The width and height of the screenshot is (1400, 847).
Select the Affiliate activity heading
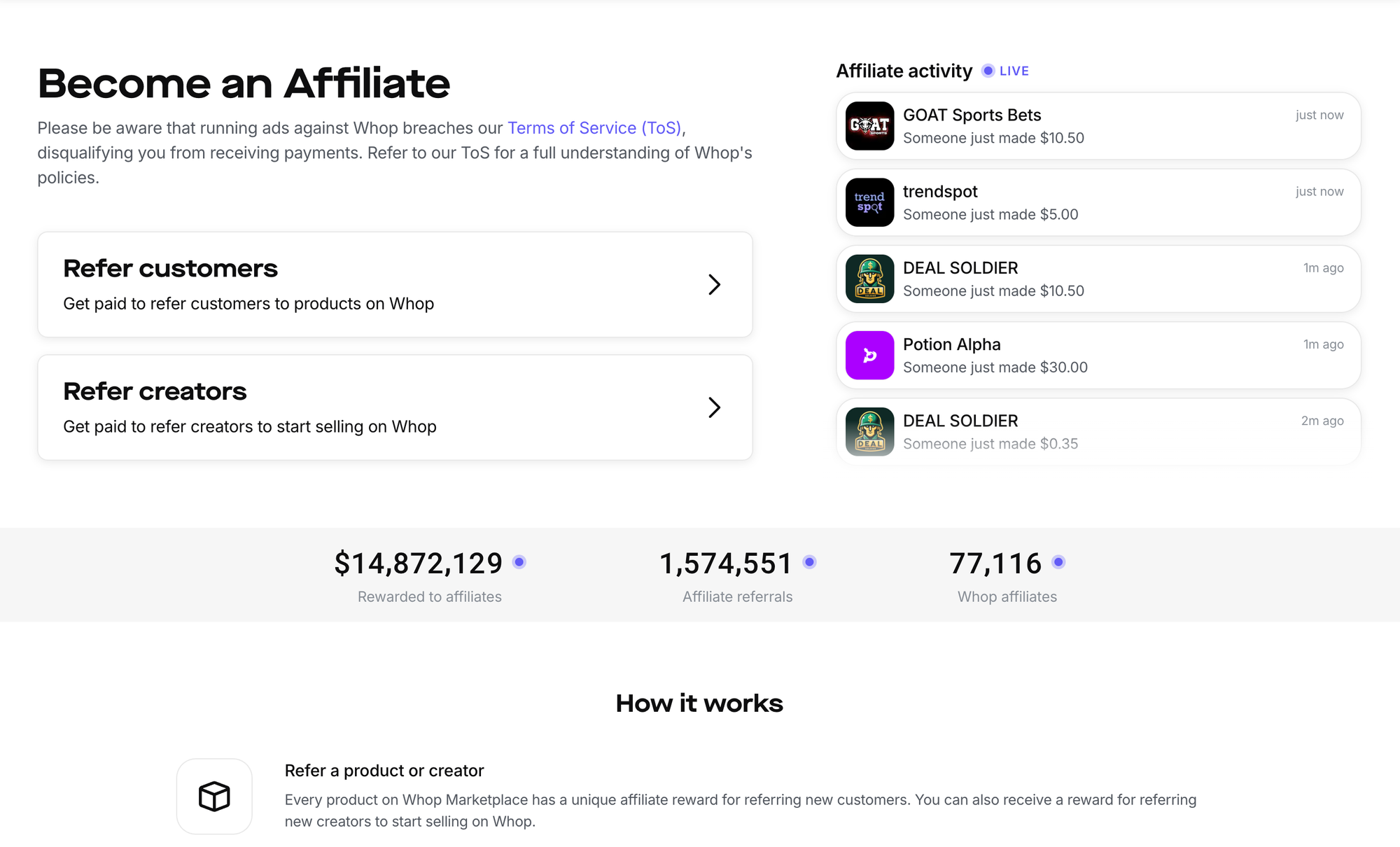903,70
